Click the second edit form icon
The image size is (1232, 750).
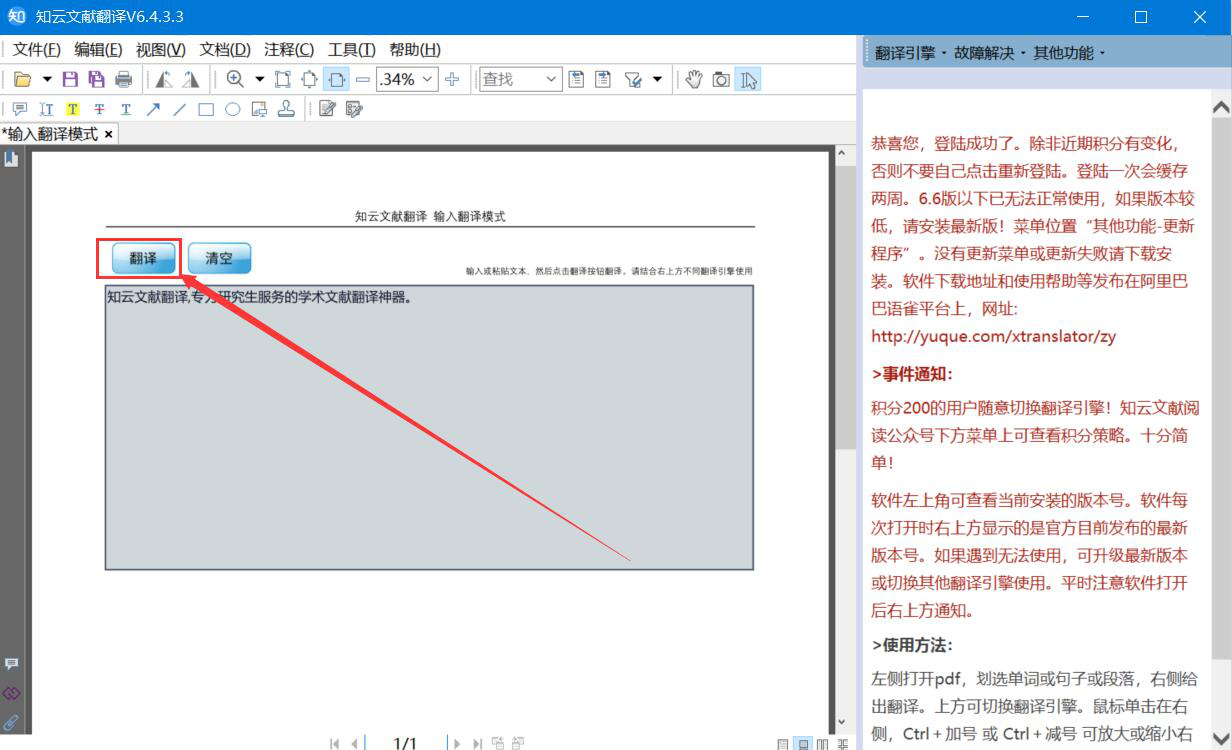click(353, 109)
